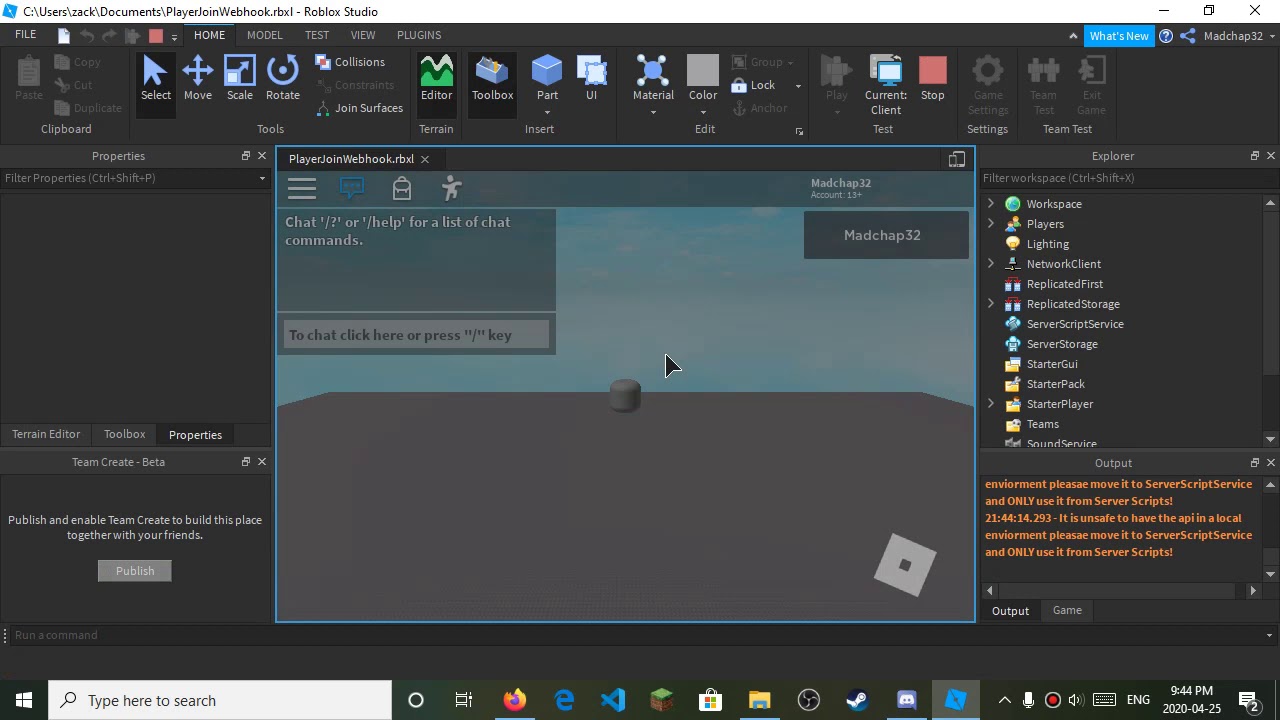Pick the Rotate tool
This screenshot has height=720, width=1280.
[282, 80]
